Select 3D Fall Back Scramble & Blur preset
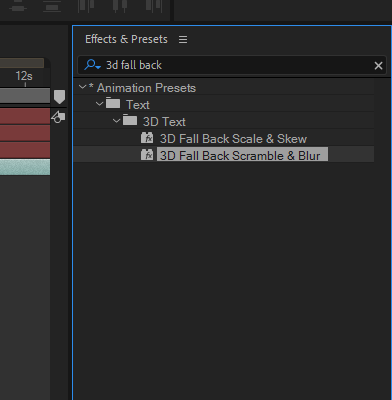This screenshot has width=392, height=400. [242, 155]
